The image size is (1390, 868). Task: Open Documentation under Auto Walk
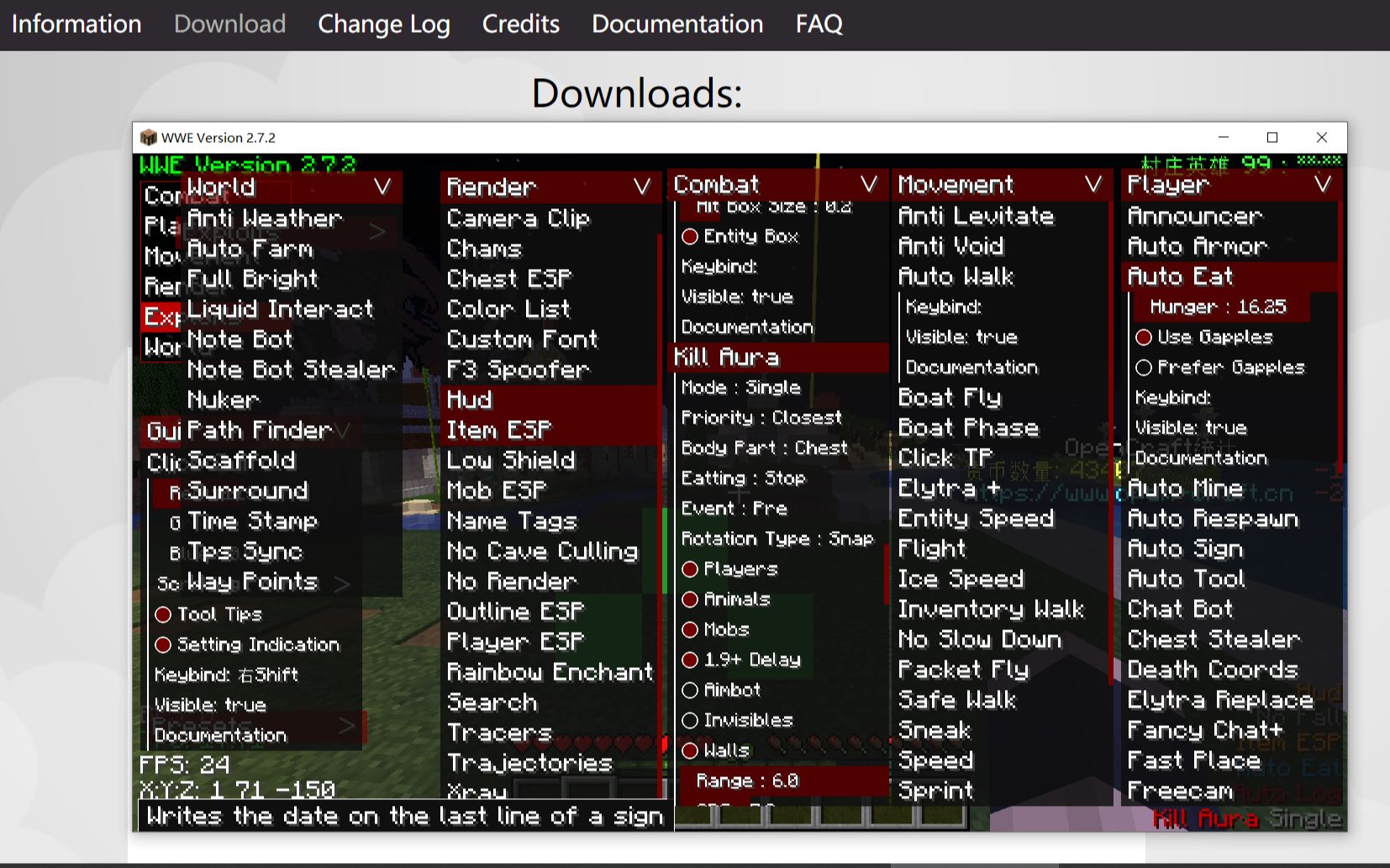tap(971, 366)
